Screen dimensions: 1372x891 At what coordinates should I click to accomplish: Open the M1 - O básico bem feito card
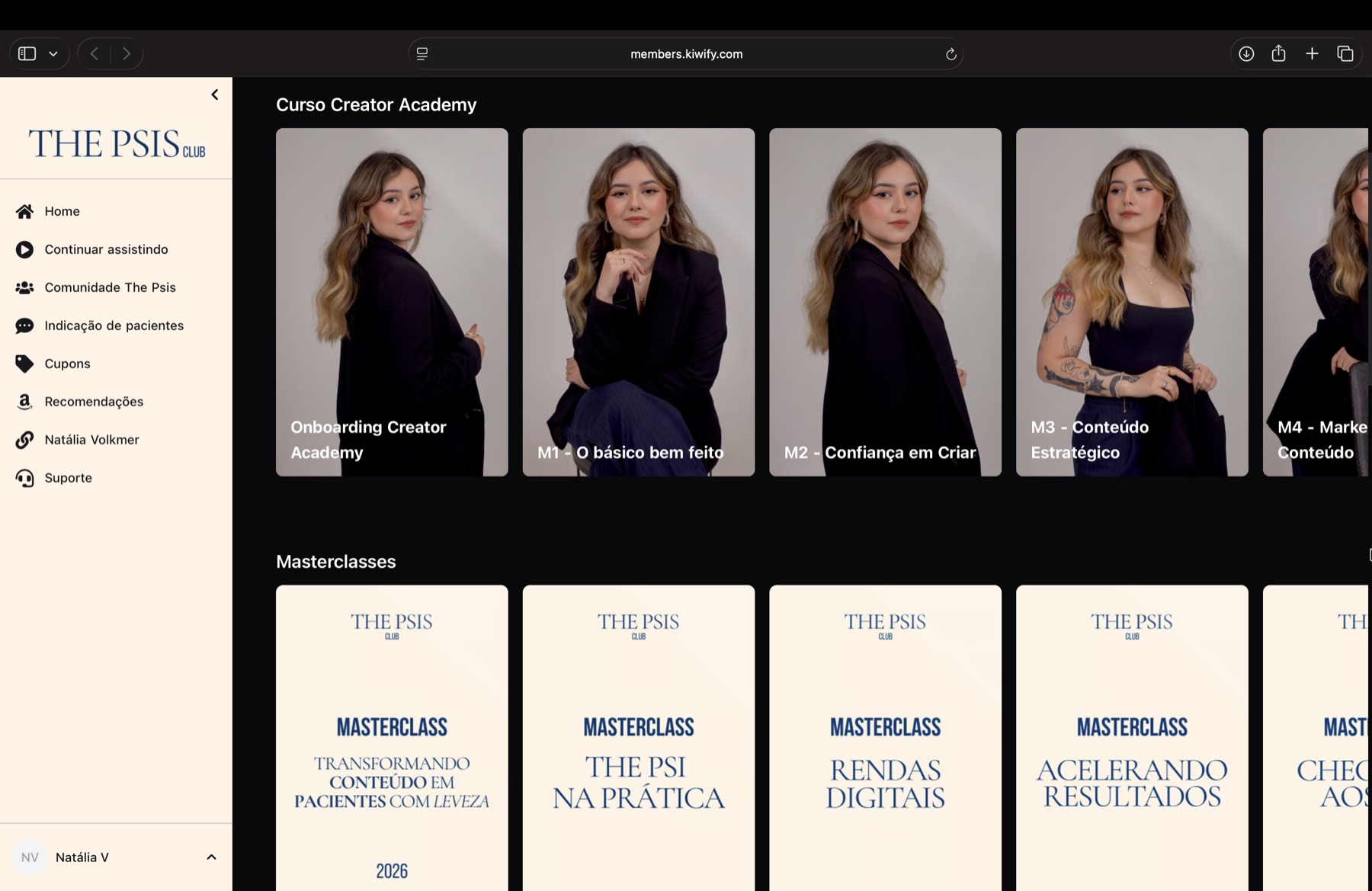639,302
